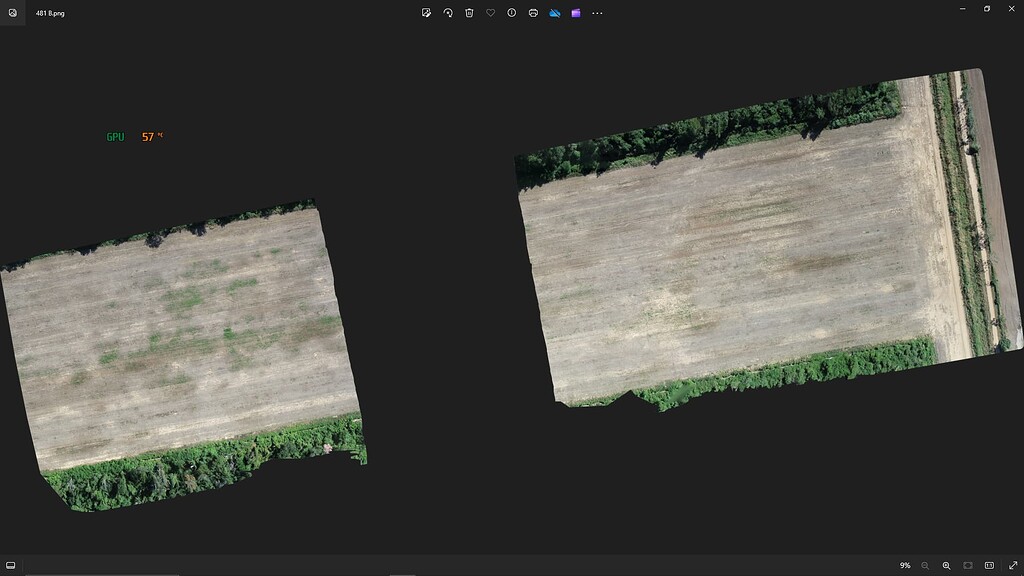1024x576 pixels.
Task: Fit the image to the window
Action: 966,566
